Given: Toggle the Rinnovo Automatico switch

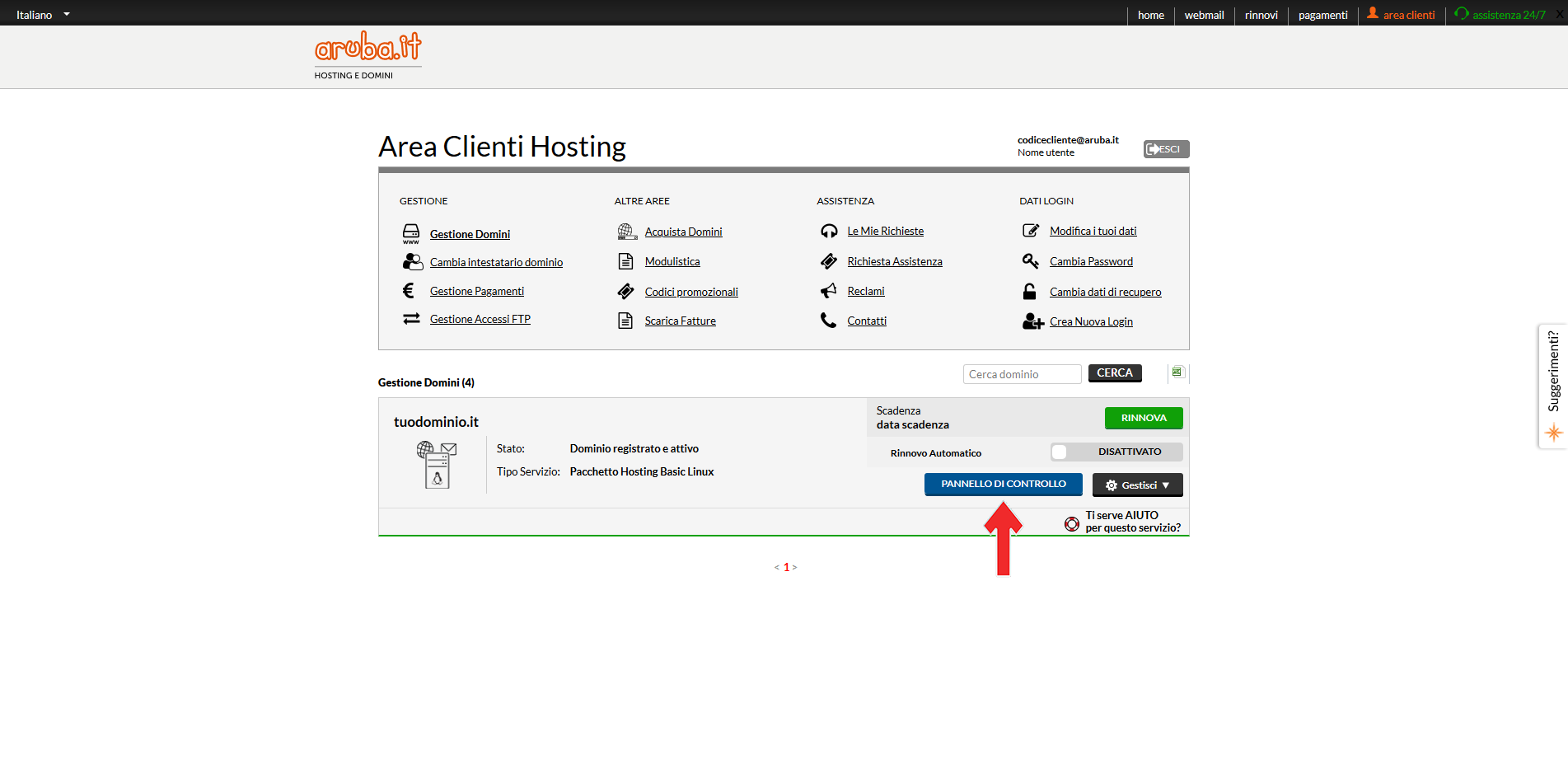Looking at the screenshot, I should [x=1116, y=452].
